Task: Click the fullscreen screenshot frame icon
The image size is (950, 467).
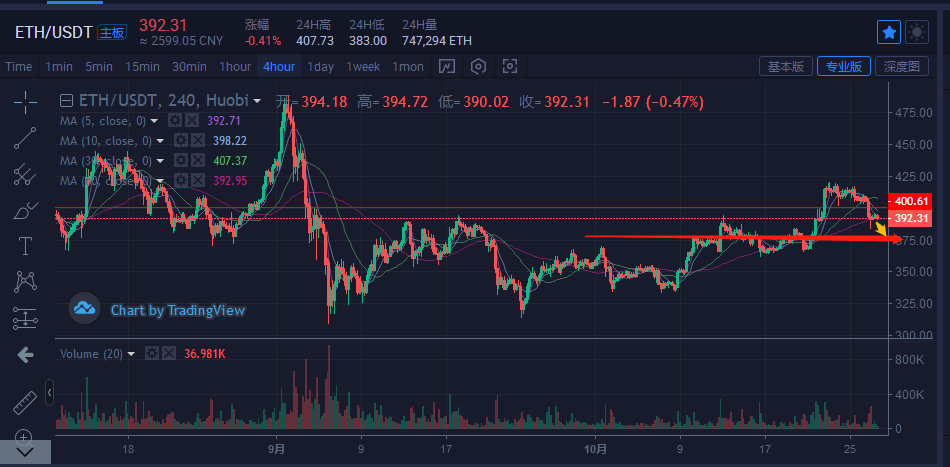Action: [x=510, y=67]
